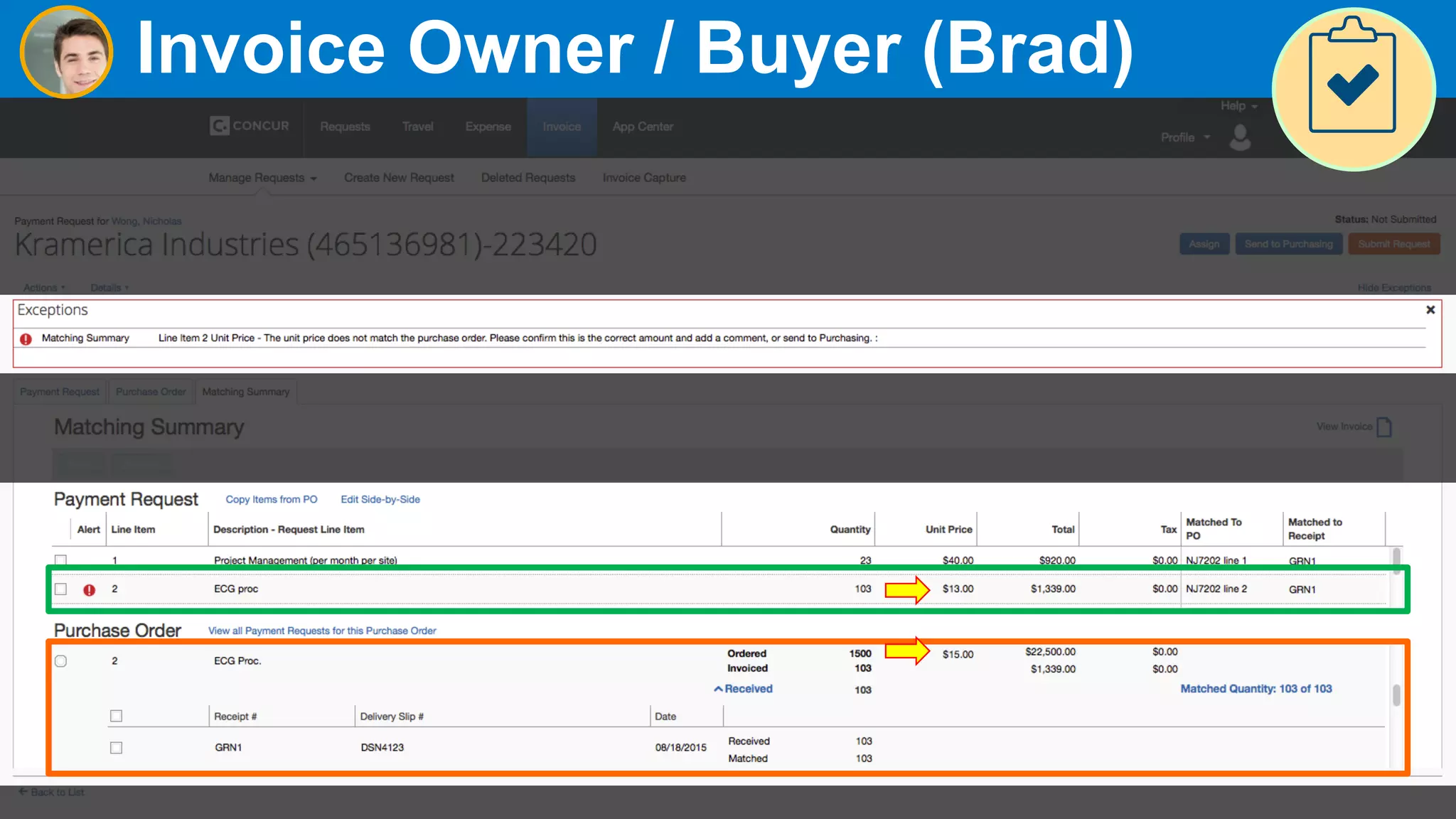Viewport: 1456px width, 819px height.
Task: Click the Assign button
Action: (1204, 244)
